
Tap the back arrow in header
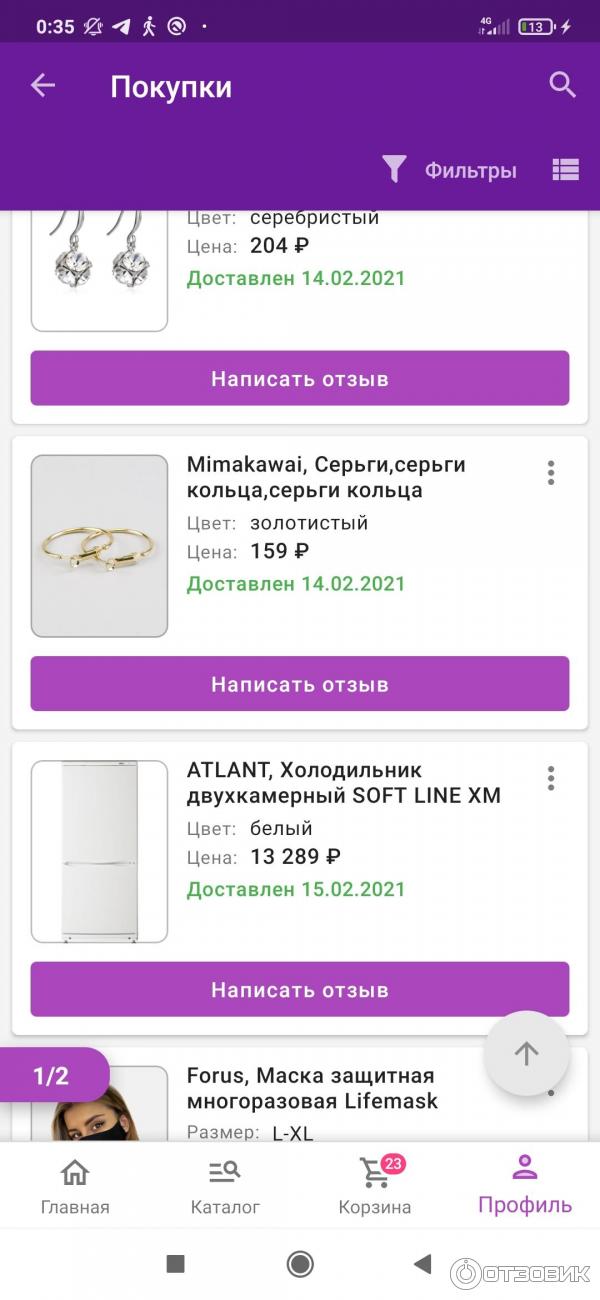[x=42, y=86]
